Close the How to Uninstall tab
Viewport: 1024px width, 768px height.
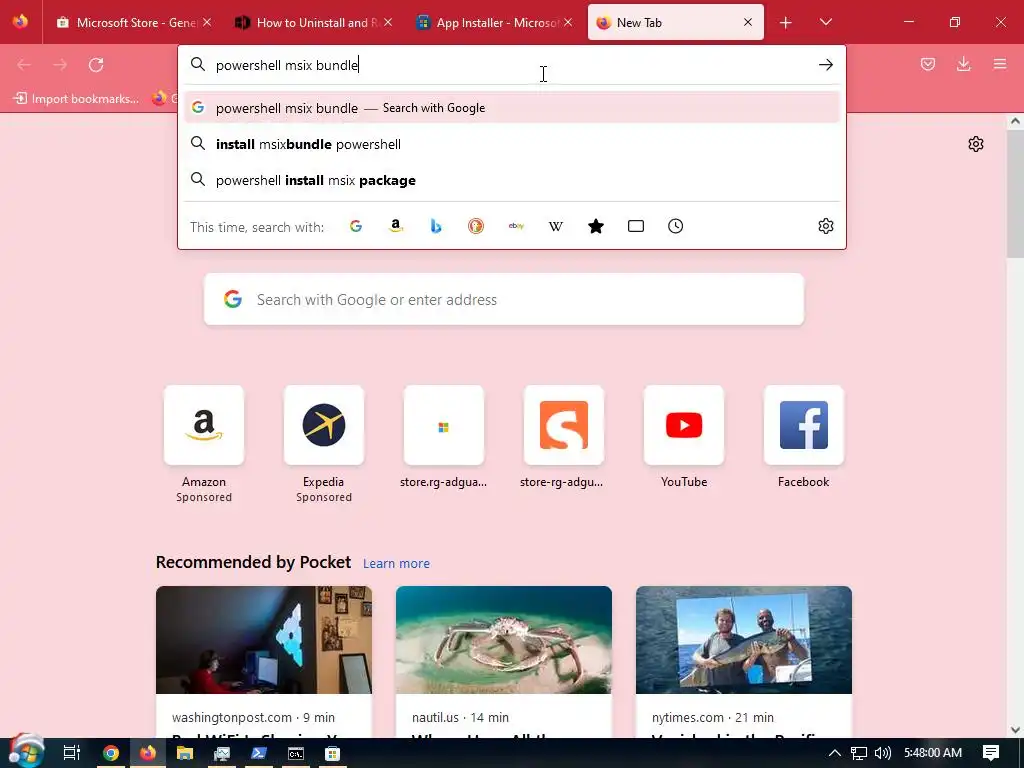click(x=388, y=22)
